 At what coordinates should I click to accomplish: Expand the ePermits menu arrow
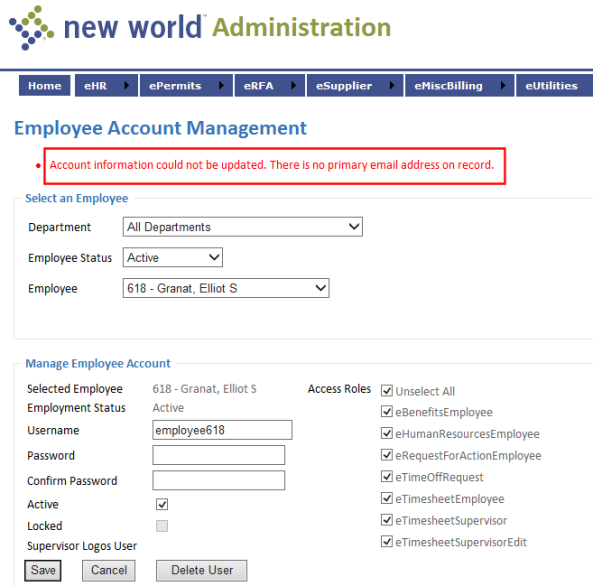click(221, 85)
